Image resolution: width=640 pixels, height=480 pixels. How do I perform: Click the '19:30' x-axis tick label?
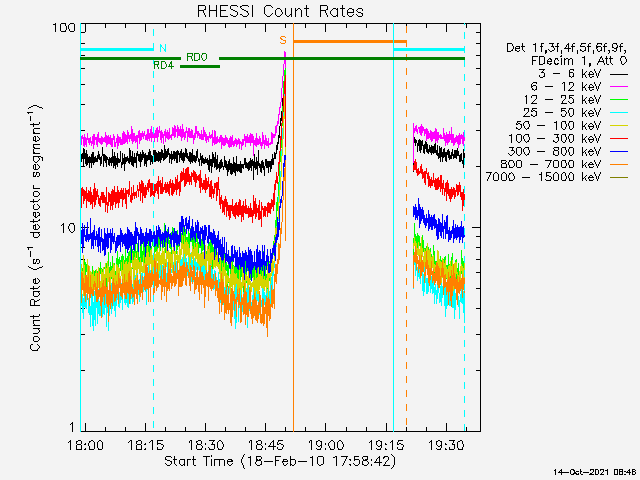[x=446, y=445]
